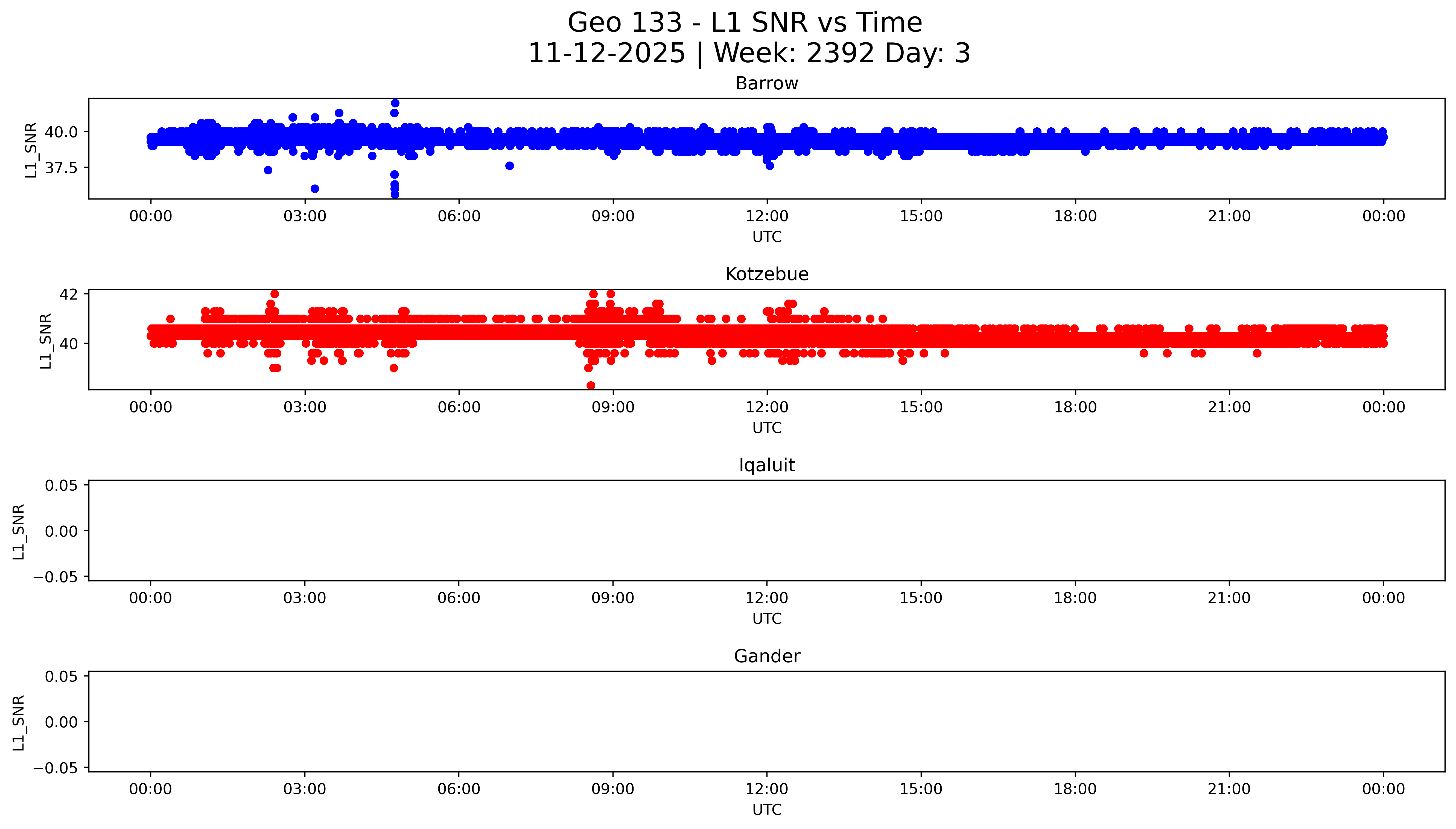This screenshot has width=1456, height=829.
Task: Click the 0.05 y-axis label on Iqaluit plot
Action: [x=62, y=486]
